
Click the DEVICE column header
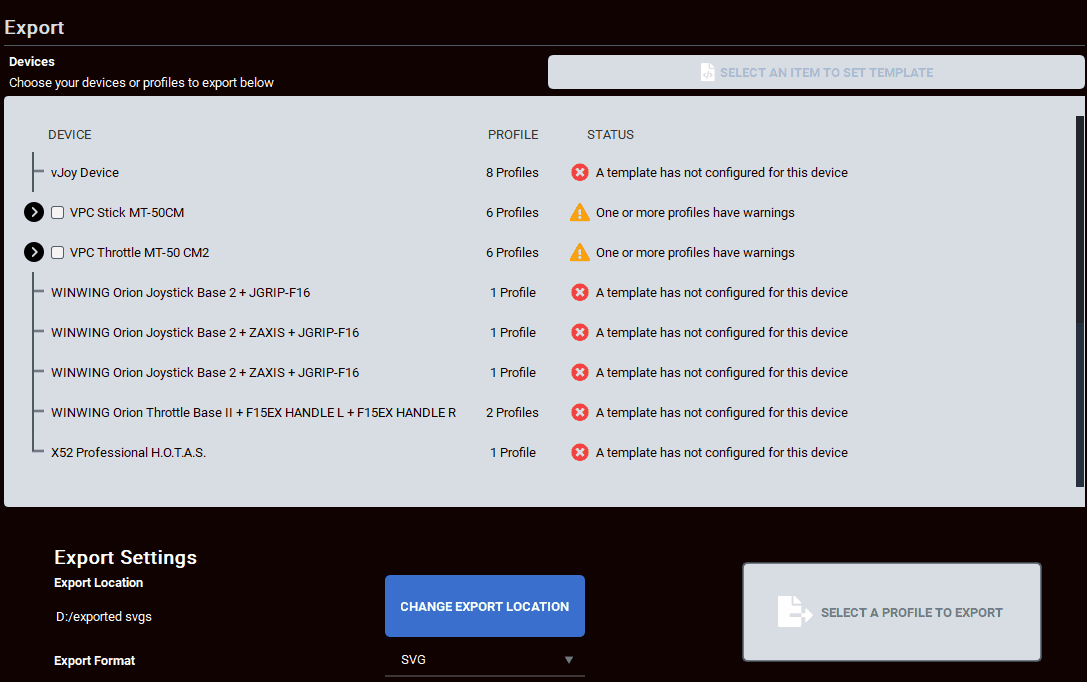coord(69,134)
